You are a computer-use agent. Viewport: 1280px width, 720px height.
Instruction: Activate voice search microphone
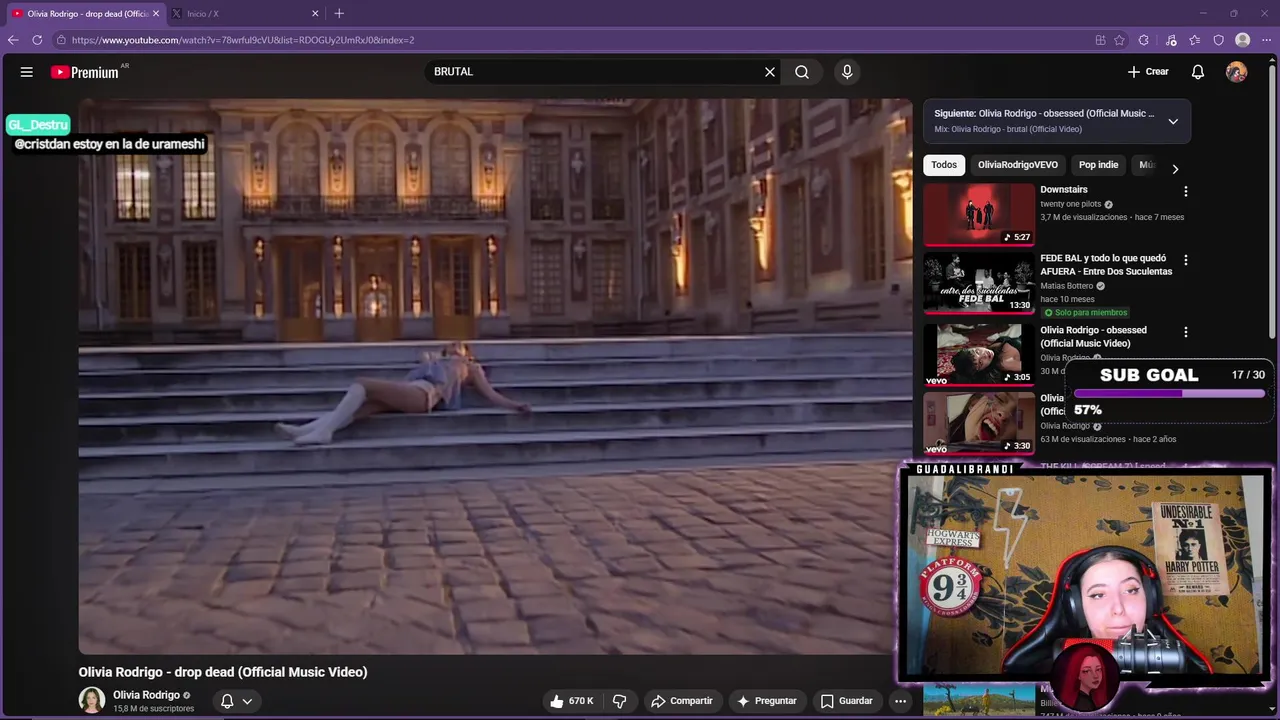tap(847, 72)
